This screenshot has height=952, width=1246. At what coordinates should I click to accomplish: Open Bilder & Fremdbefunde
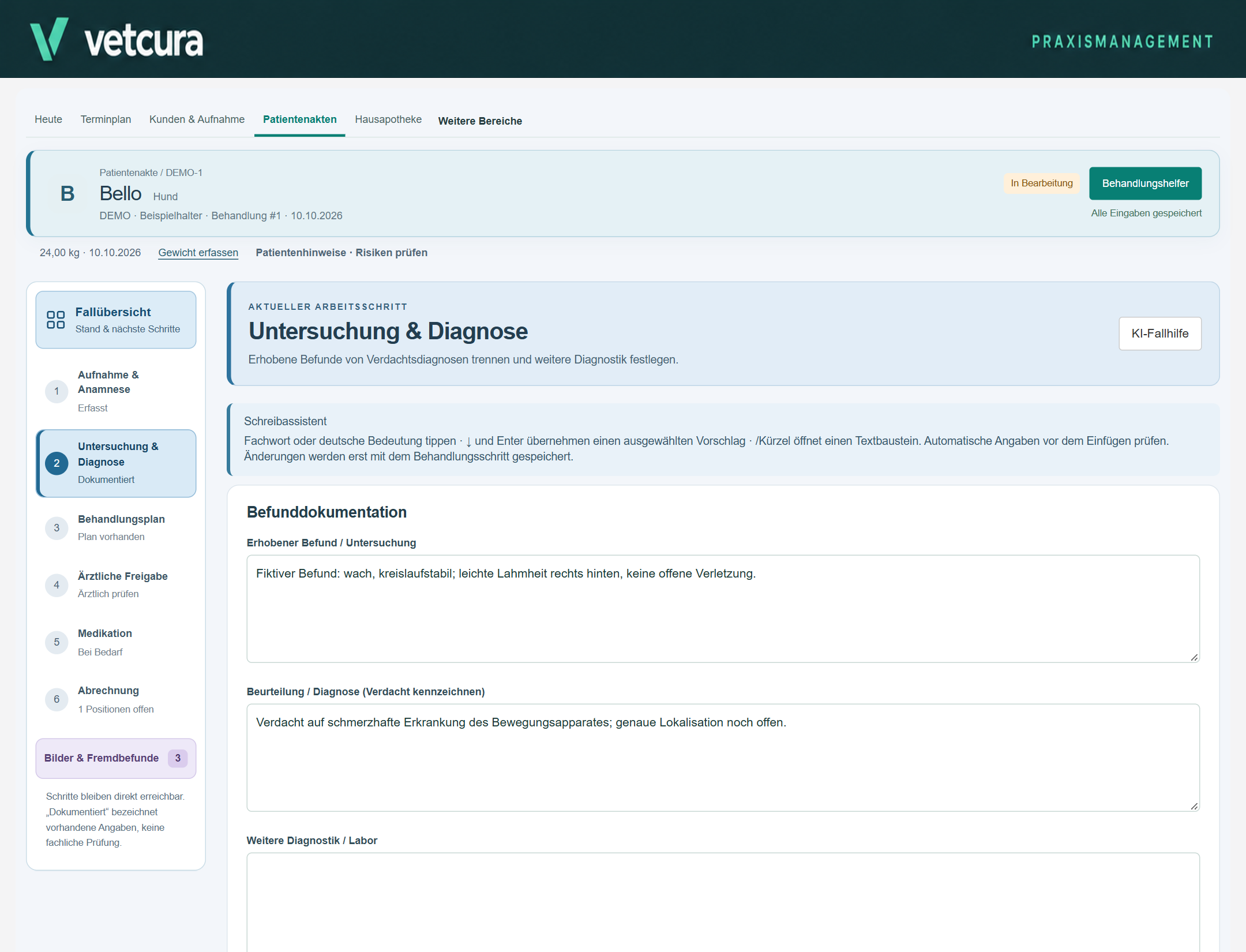pos(116,758)
